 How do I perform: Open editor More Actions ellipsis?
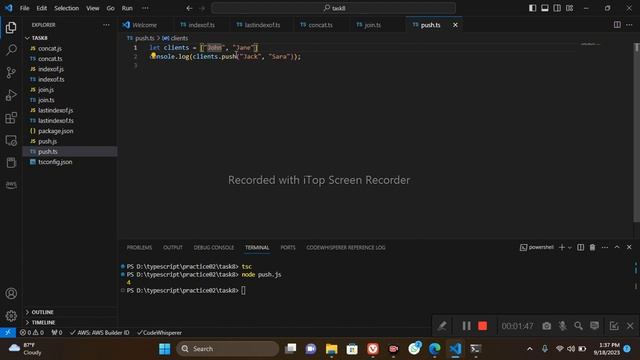[629, 25]
